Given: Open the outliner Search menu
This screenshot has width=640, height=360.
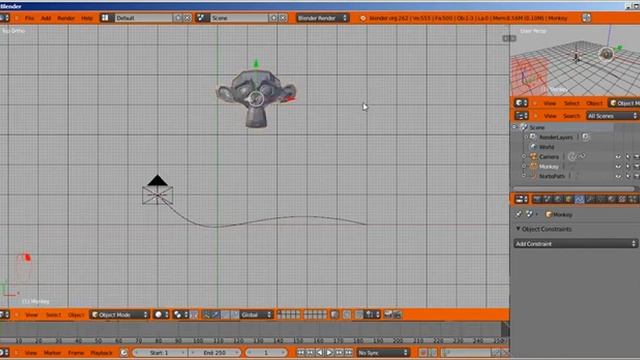Looking at the screenshot, I should tap(571, 116).
